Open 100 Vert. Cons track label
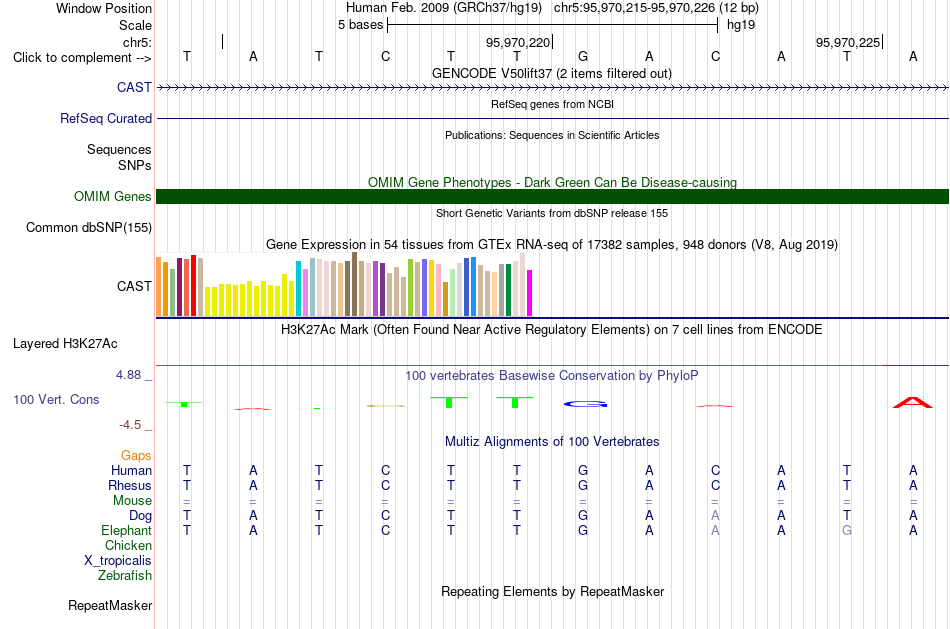Image resolution: width=950 pixels, height=629 pixels. (56, 399)
